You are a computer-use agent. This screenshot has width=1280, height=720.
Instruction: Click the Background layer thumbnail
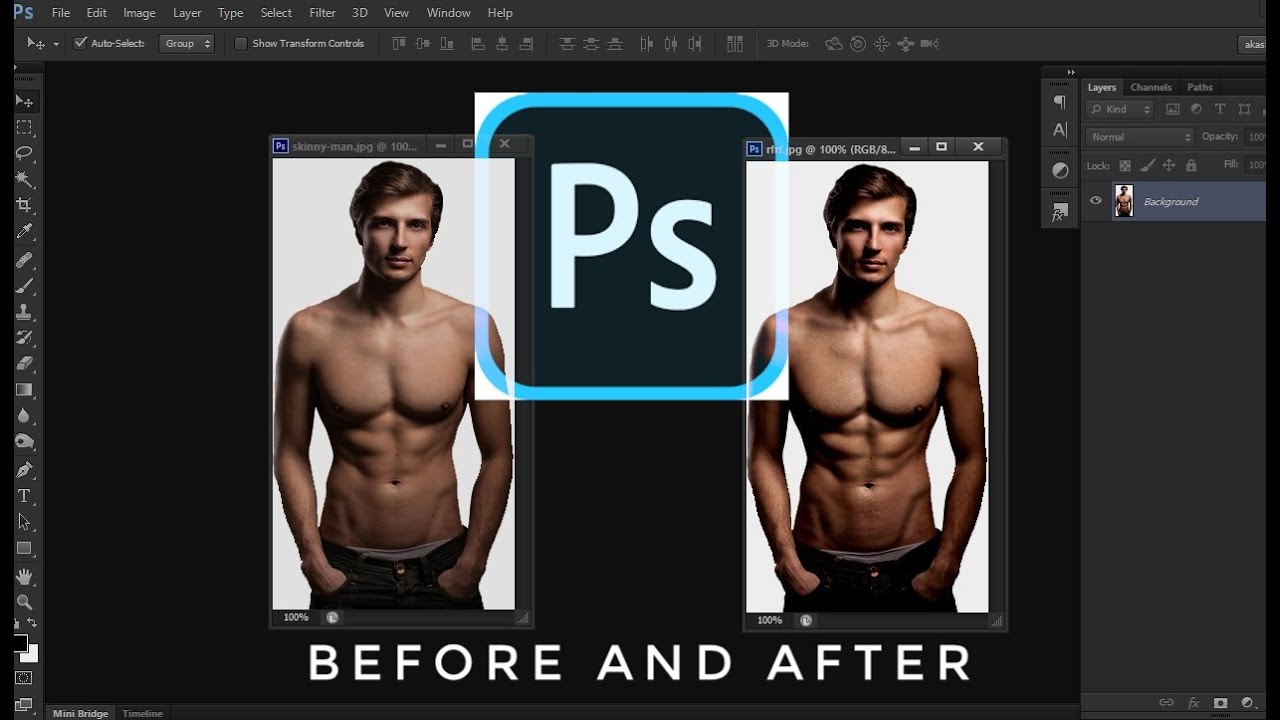(x=1124, y=201)
